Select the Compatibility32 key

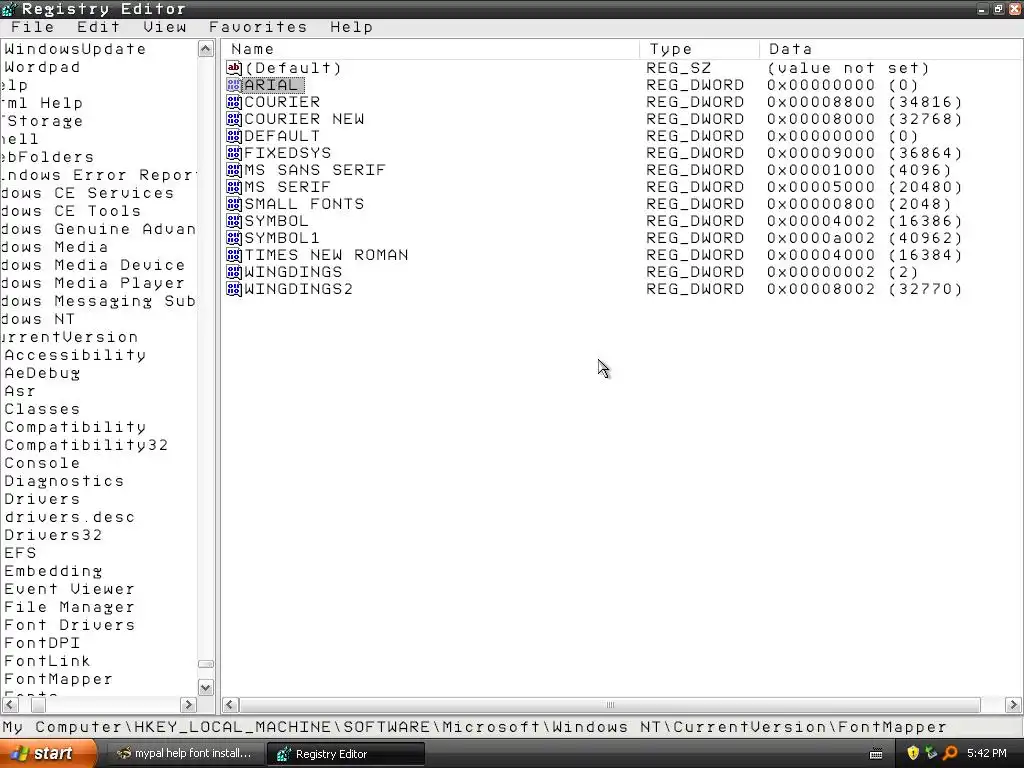86,445
